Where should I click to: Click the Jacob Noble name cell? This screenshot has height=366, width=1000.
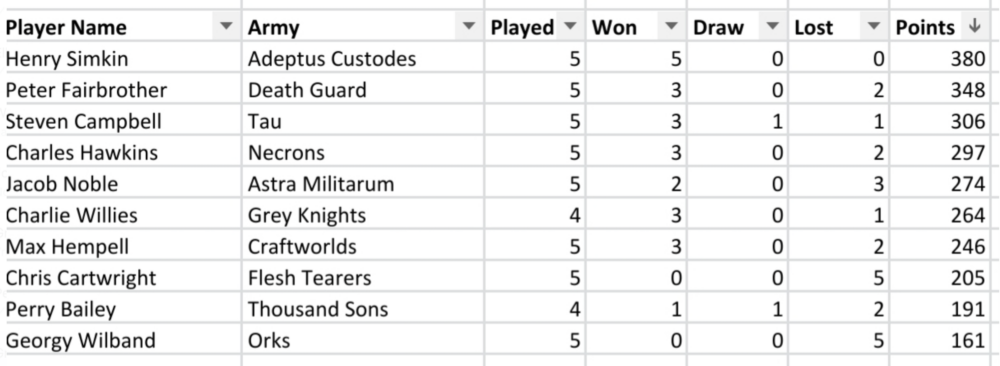122,184
